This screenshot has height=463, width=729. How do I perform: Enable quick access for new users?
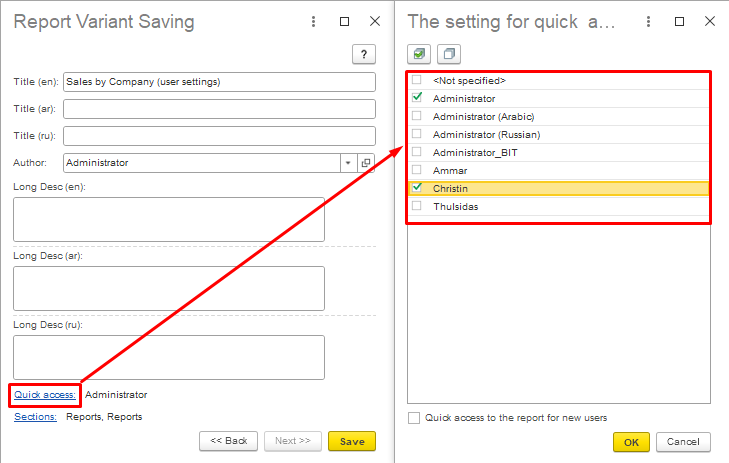pyautogui.click(x=414, y=418)
